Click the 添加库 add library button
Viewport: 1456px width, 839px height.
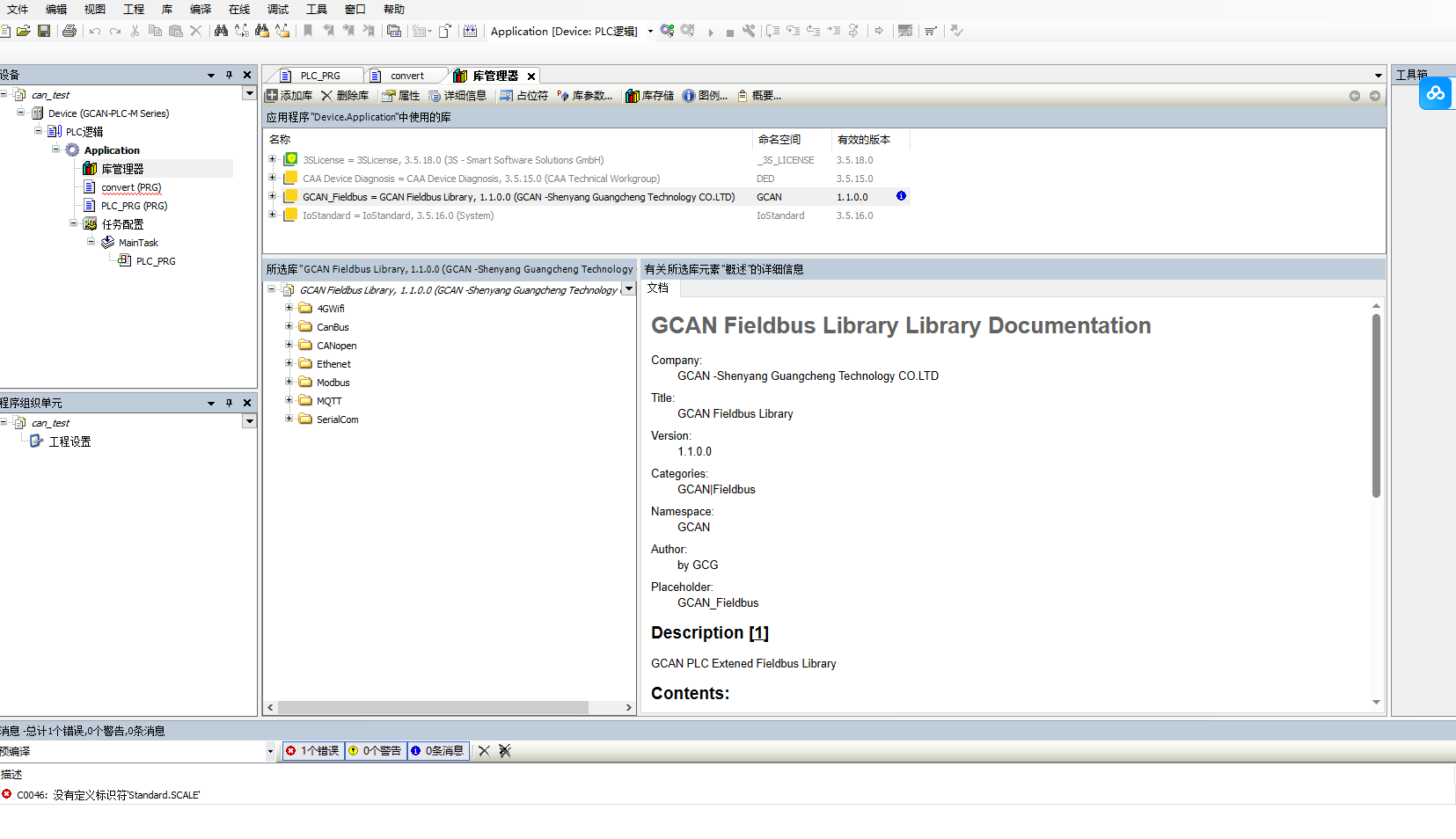click(289, 96)
